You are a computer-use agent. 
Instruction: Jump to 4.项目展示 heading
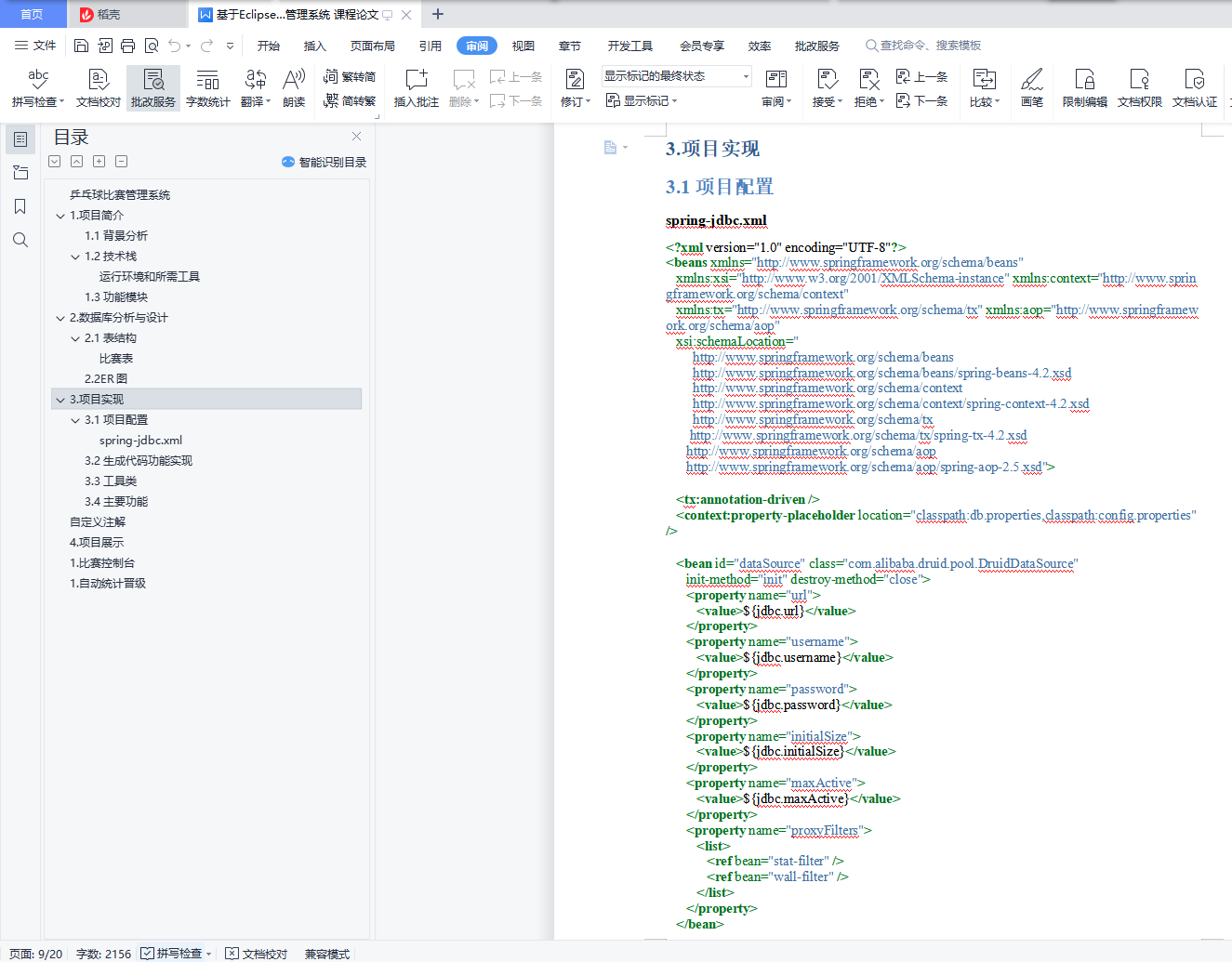[x=97, y=543]
